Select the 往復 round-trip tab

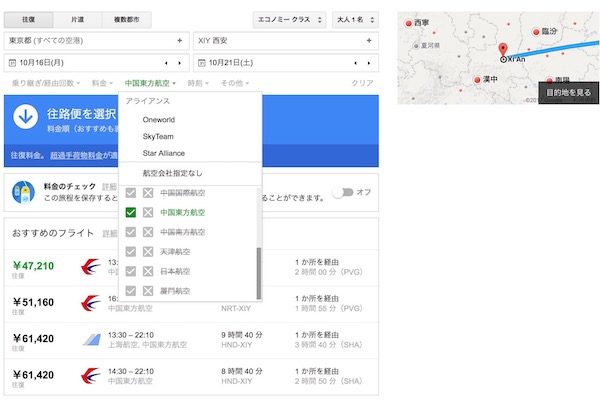click(x=29, y=20)
